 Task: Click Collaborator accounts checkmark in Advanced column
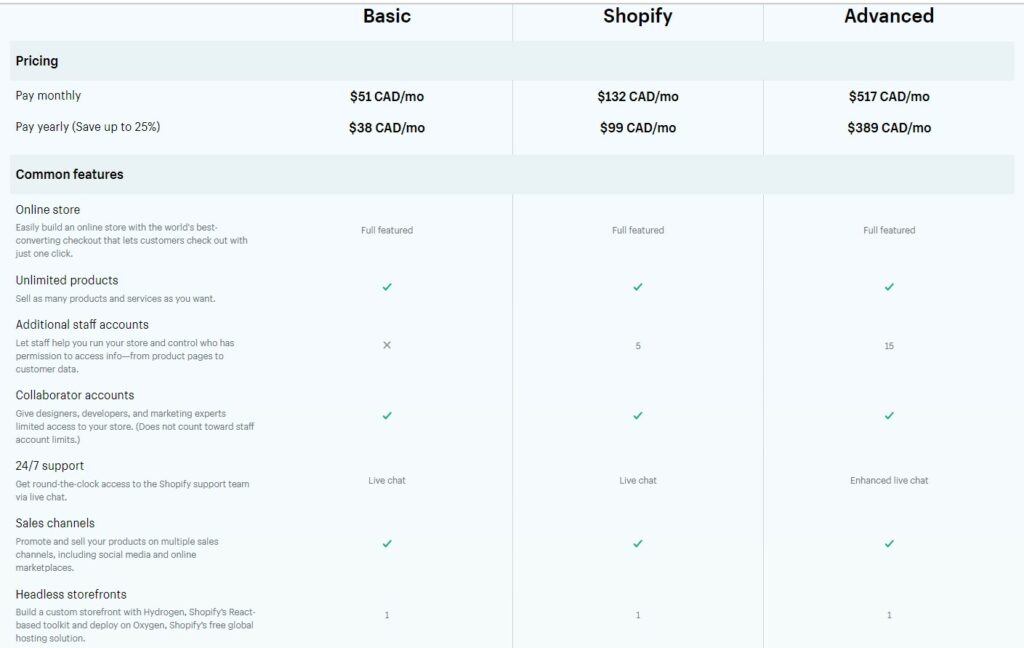pyautogui.click(x=889, y=415)
